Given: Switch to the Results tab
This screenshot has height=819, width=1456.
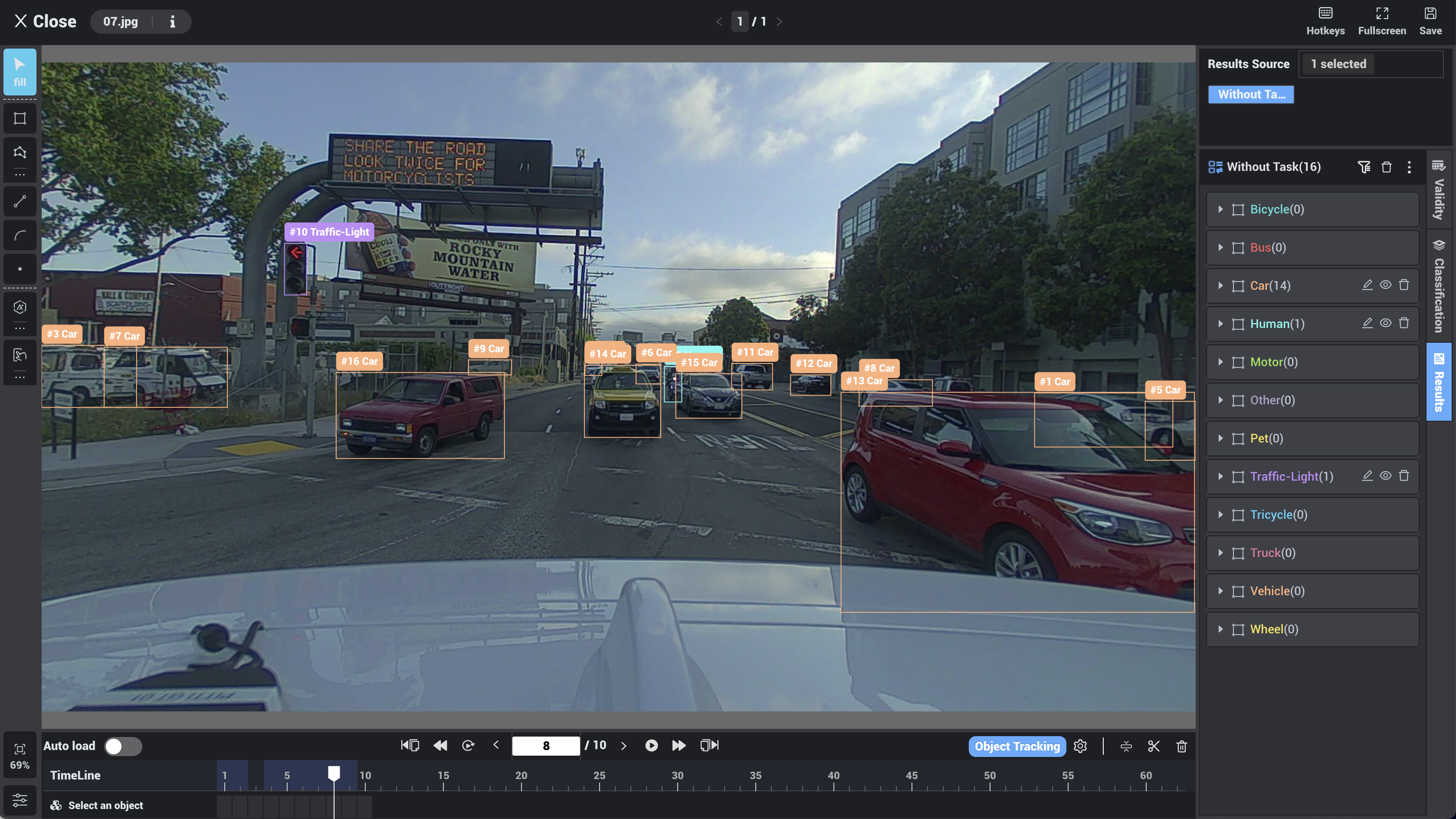Looking at the screenshot, I should [1439, 382].
